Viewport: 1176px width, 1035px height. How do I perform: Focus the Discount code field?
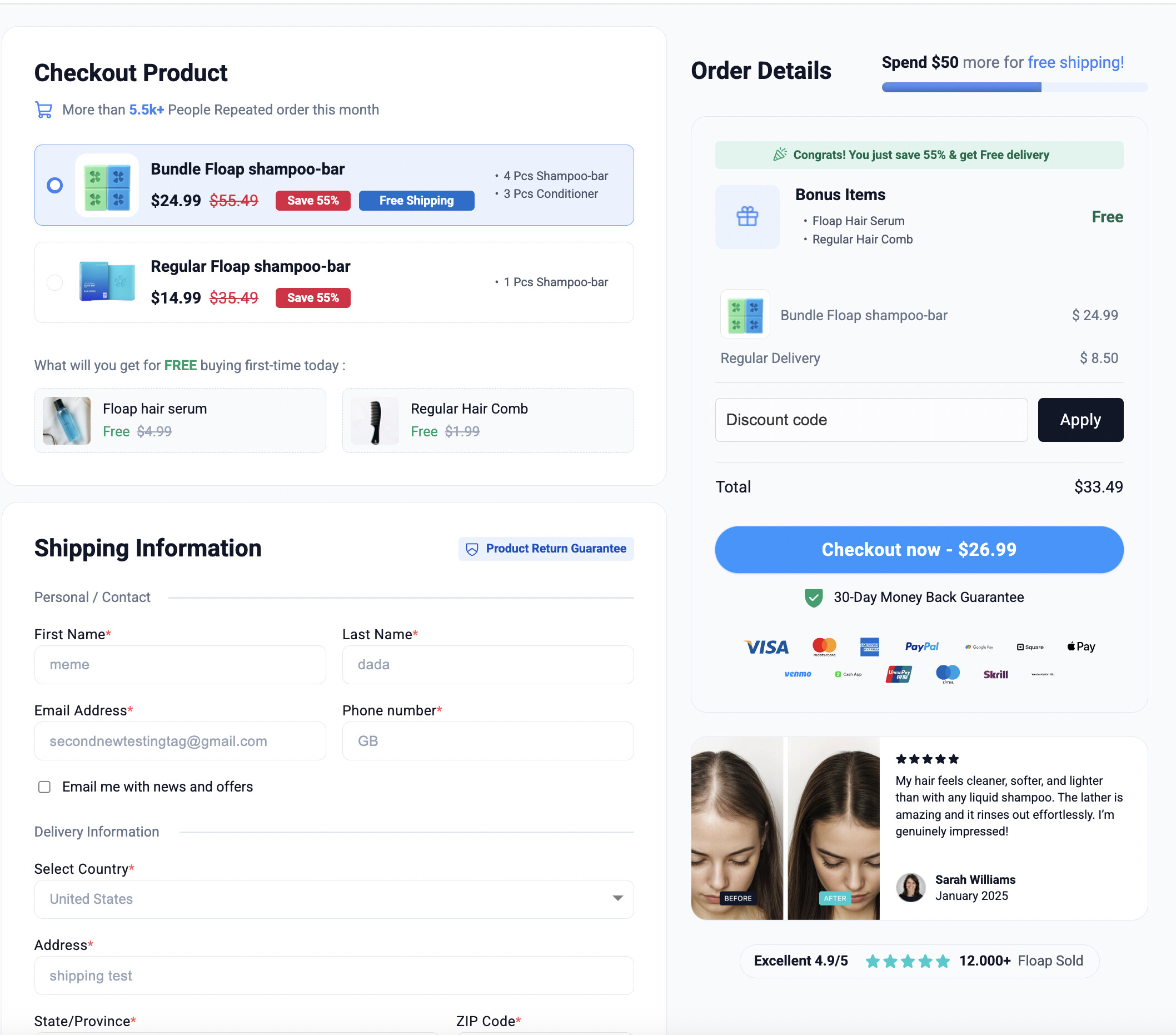[870, 420]
